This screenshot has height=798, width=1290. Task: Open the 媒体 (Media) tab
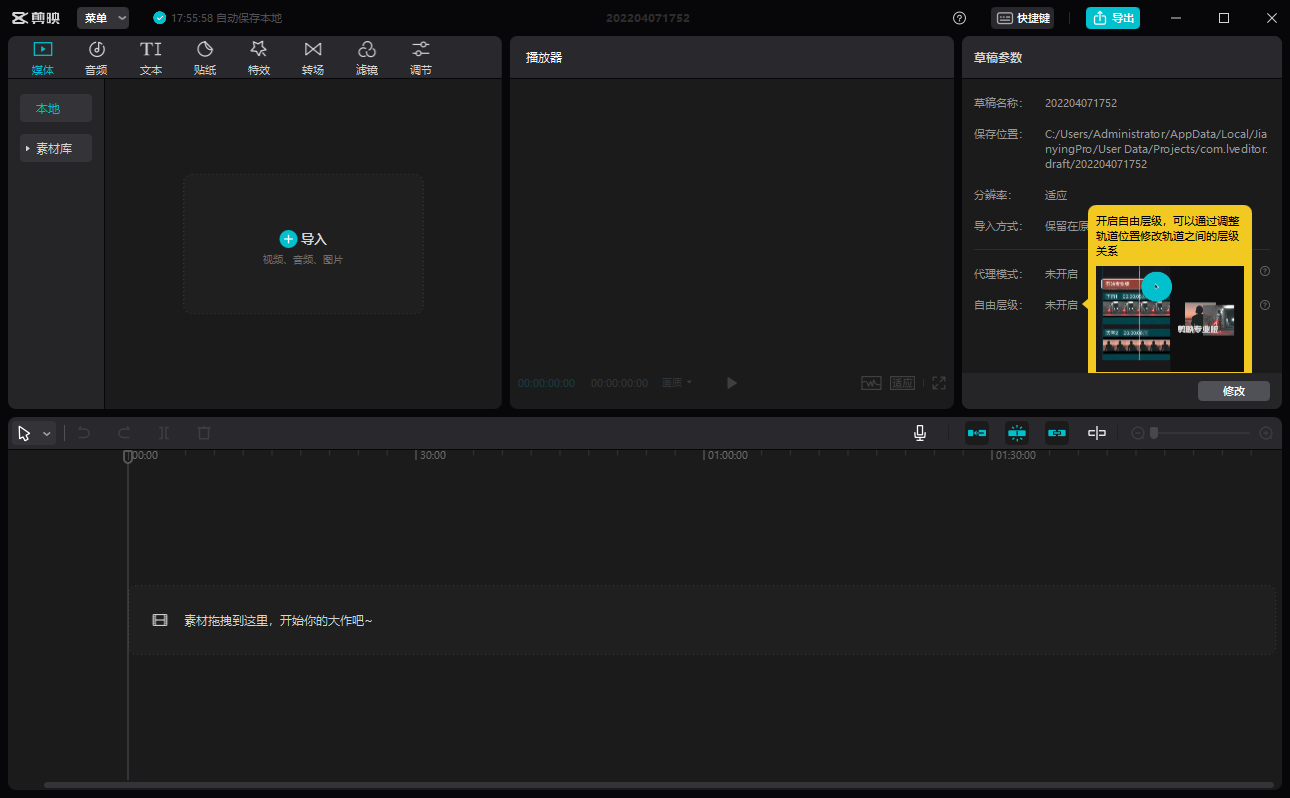(x=43, y=58)
